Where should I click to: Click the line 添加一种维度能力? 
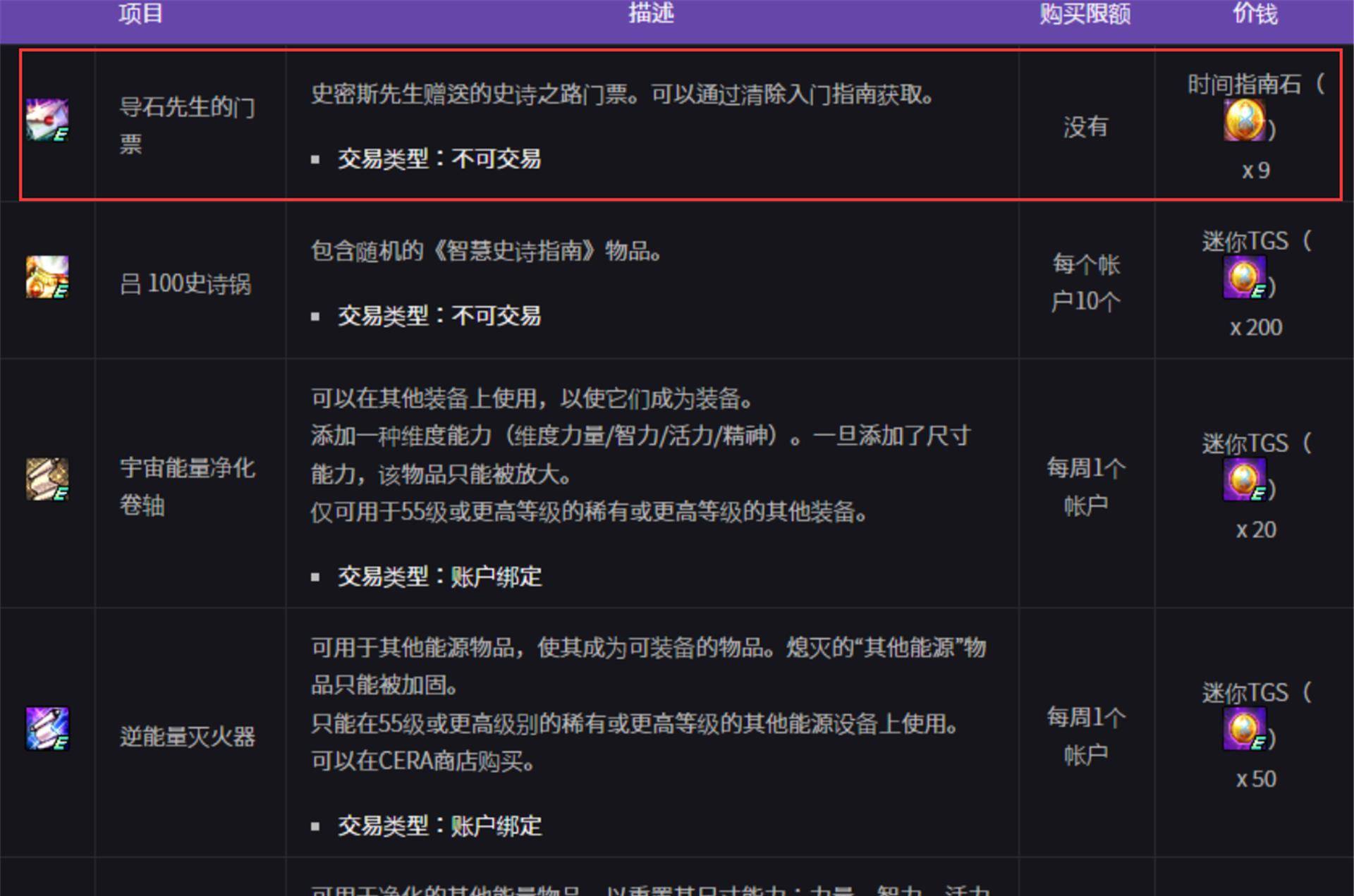(640, 436)
